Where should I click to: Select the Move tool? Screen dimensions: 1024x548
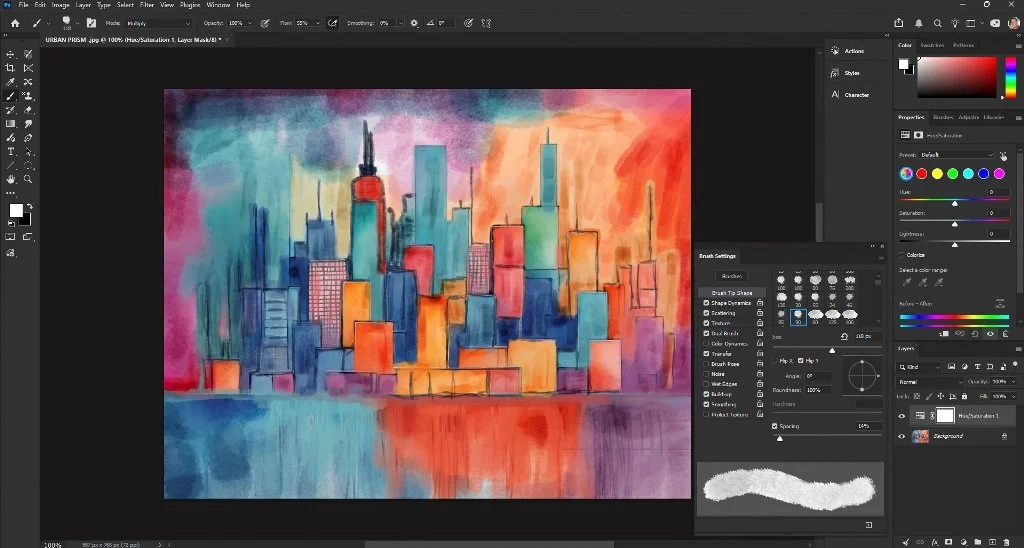pos(10,54)
